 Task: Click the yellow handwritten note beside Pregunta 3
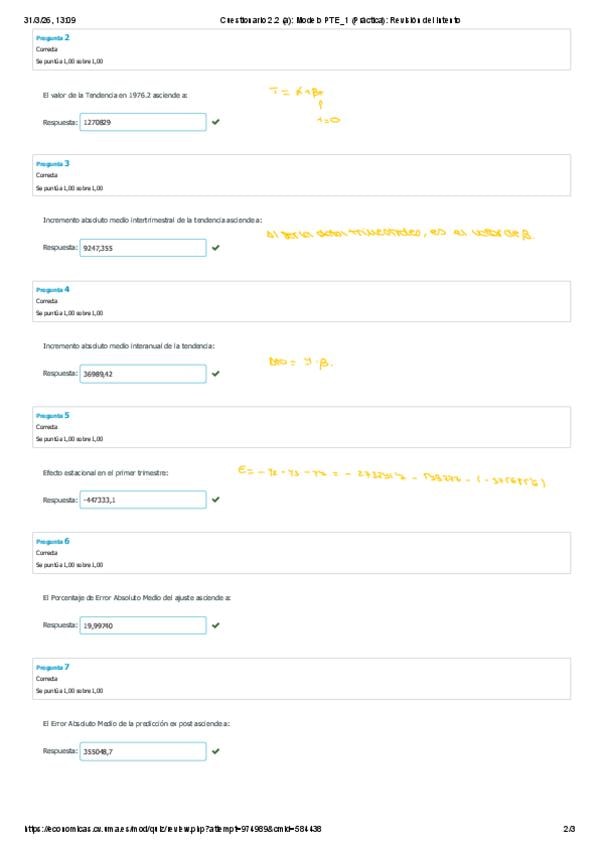tap(400, 234)
